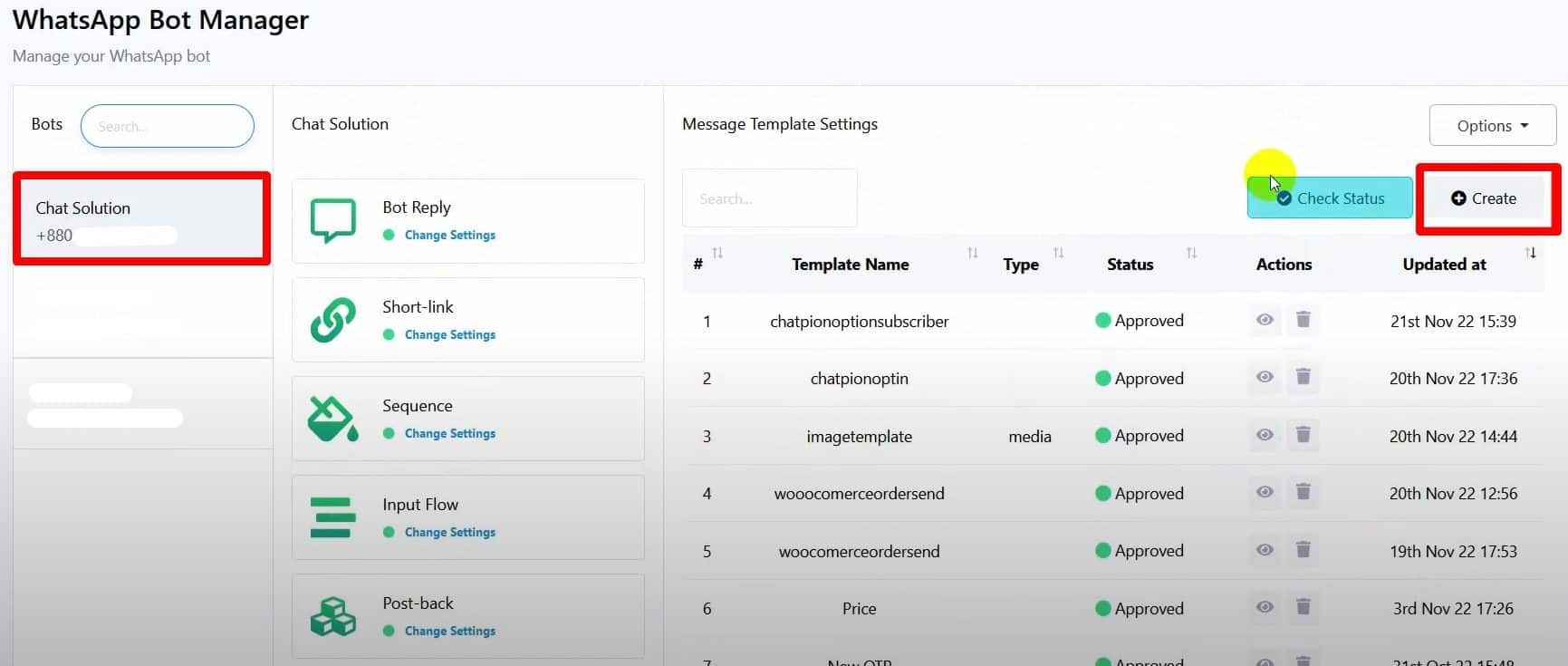Focus the template search field
1568x666 pixels.
tap(769, 198)
